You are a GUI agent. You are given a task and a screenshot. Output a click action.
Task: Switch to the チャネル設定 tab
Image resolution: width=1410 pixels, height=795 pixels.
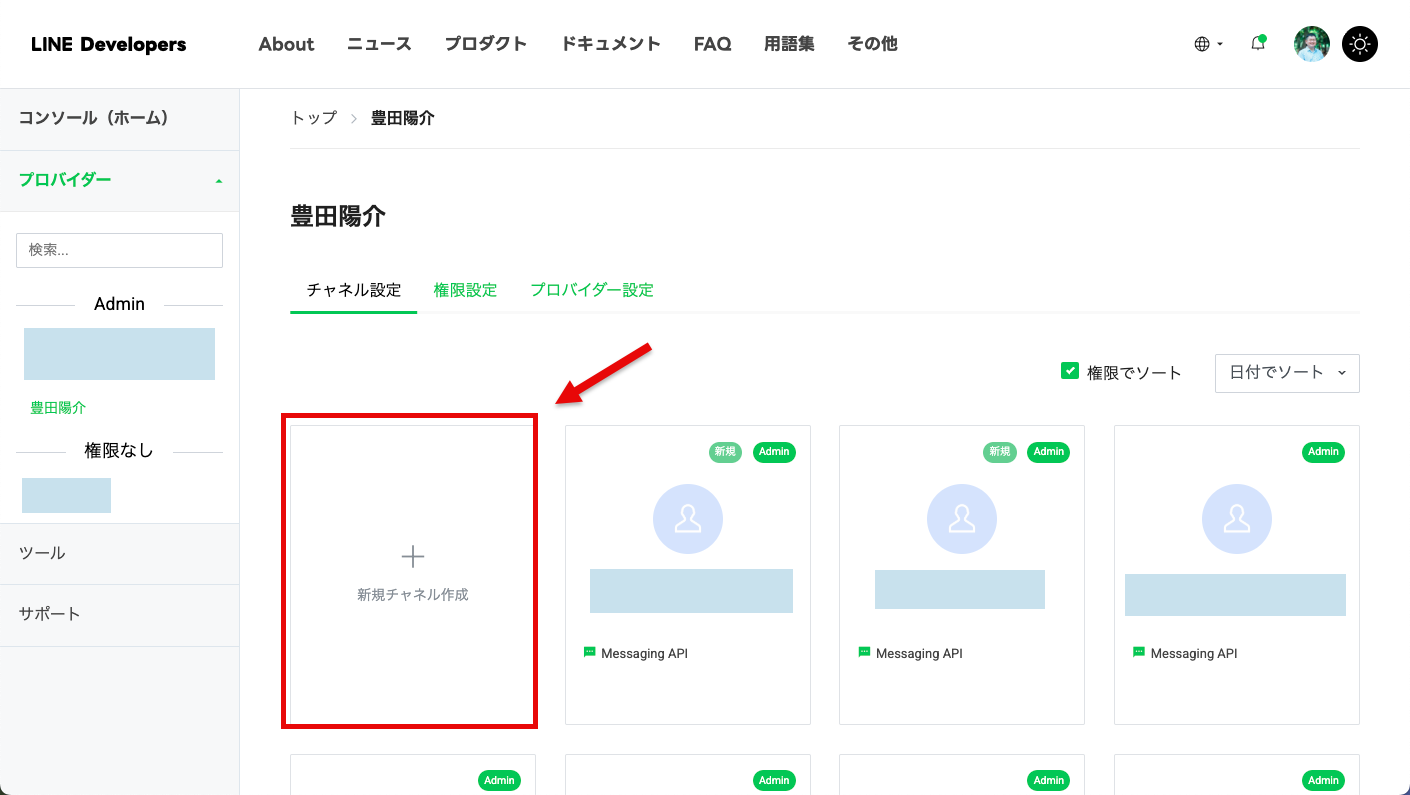353,290
